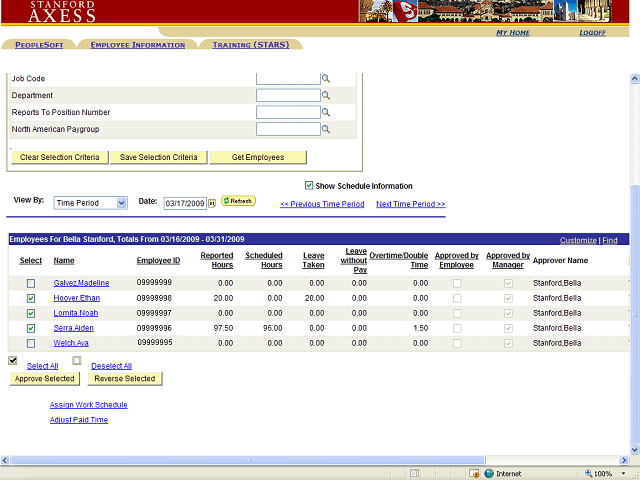Open the Employee Information tab
This screenshot has height=480, width=640.
tap(137, 45)
